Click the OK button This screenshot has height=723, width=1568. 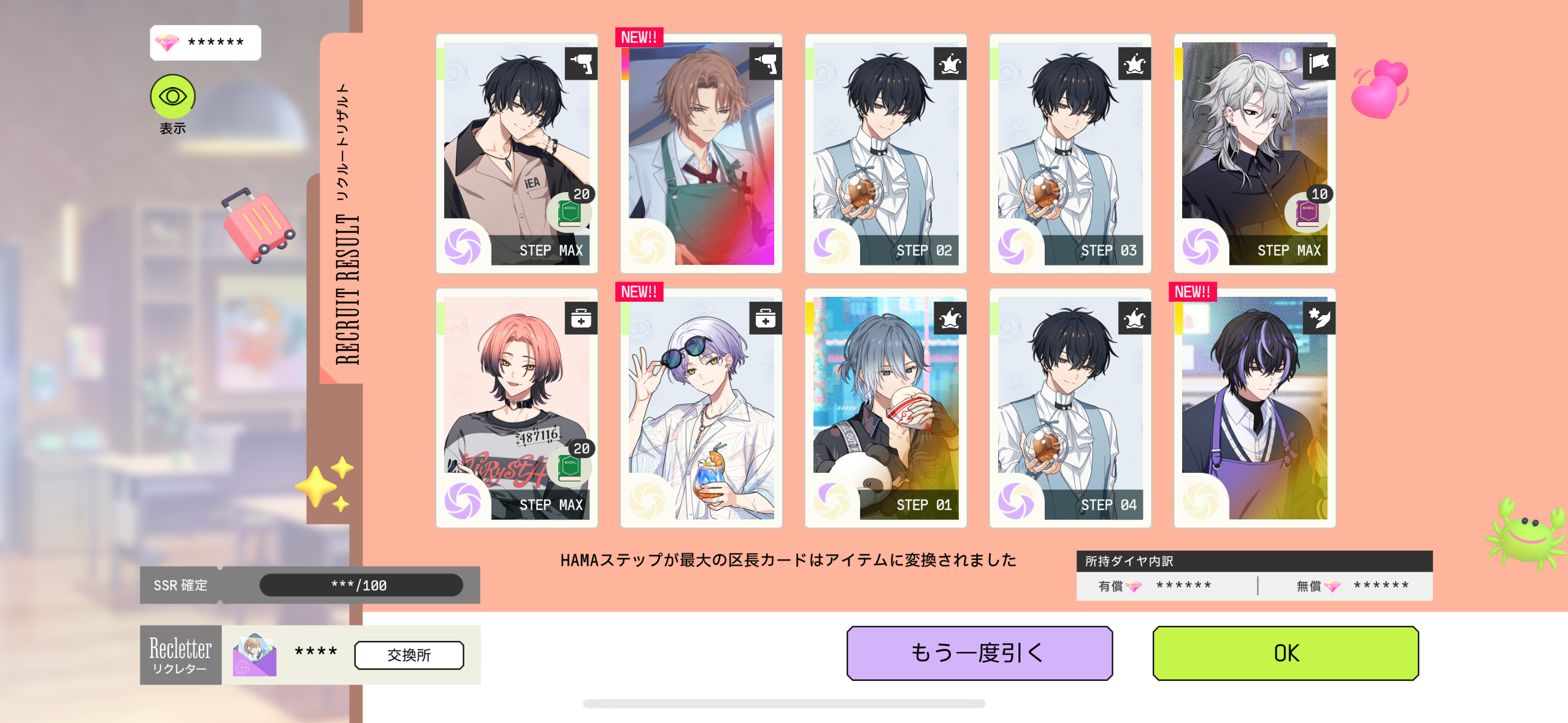pos(1285,653)
